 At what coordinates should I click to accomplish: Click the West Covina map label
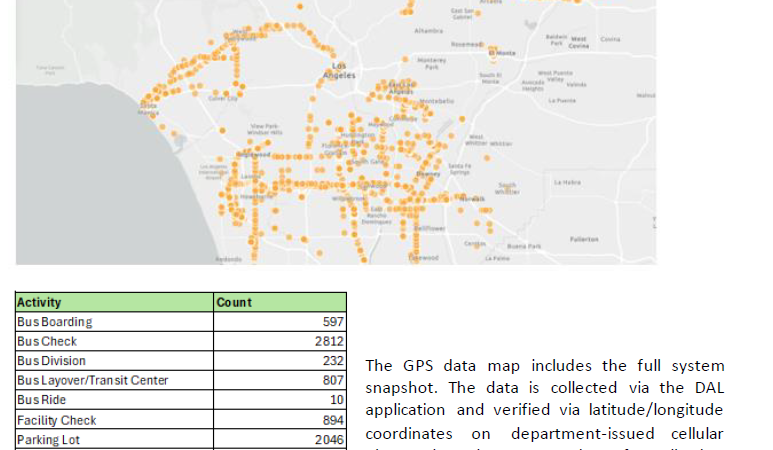coord(579,42)
